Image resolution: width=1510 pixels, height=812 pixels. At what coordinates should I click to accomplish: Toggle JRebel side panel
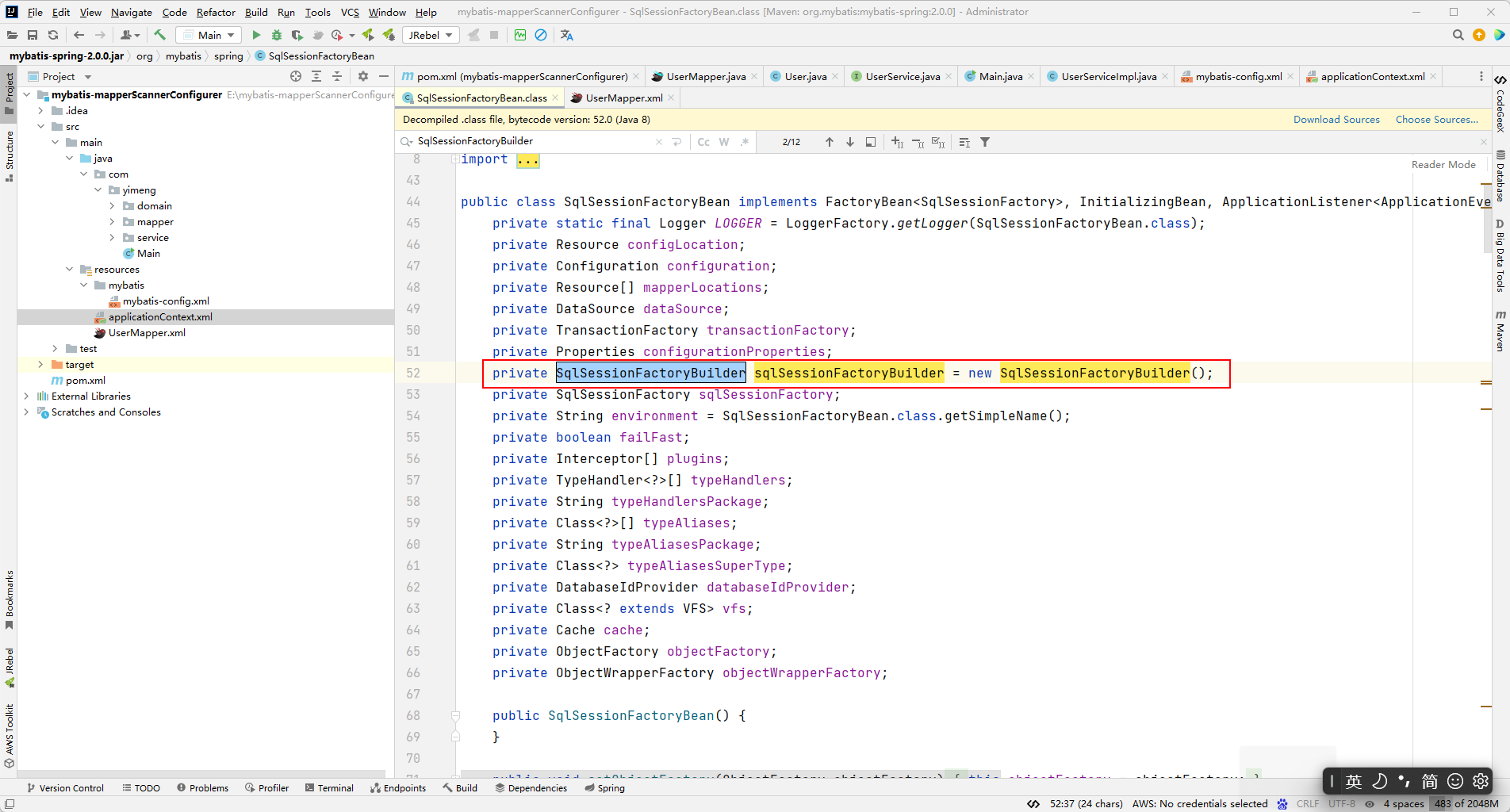tap(10, 667)
